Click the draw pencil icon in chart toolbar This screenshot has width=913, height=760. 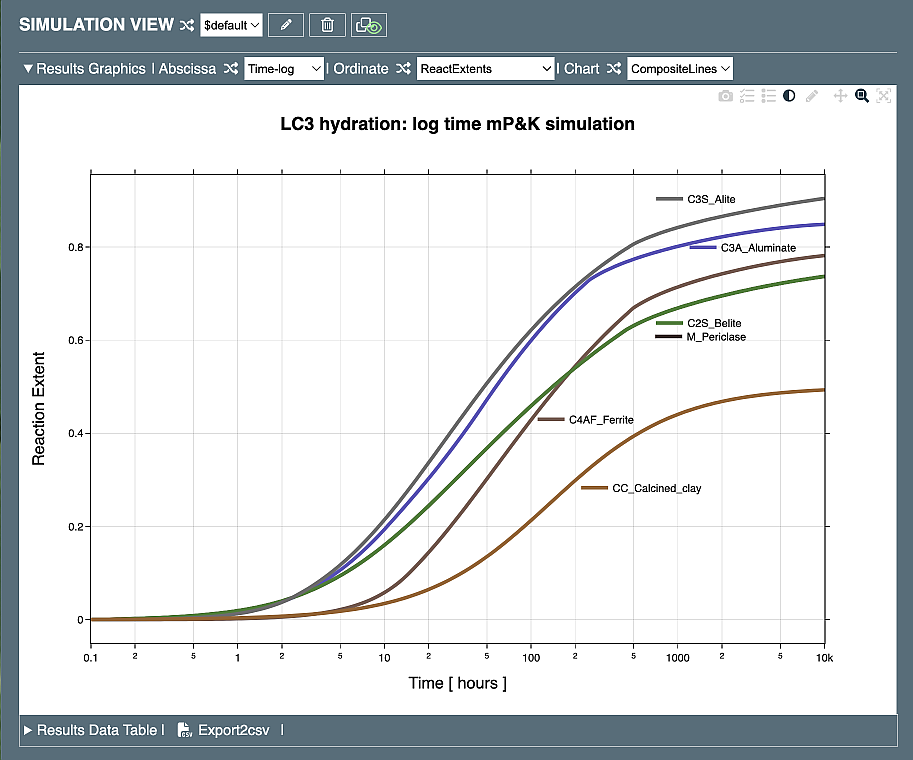tap(812, 96)
